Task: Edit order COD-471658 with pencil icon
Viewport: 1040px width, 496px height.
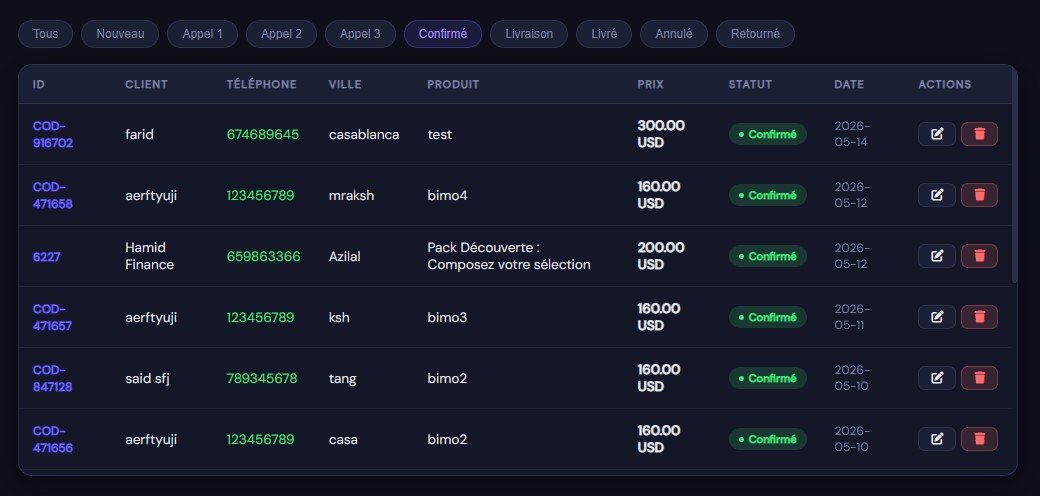Action: coord(937,195)
